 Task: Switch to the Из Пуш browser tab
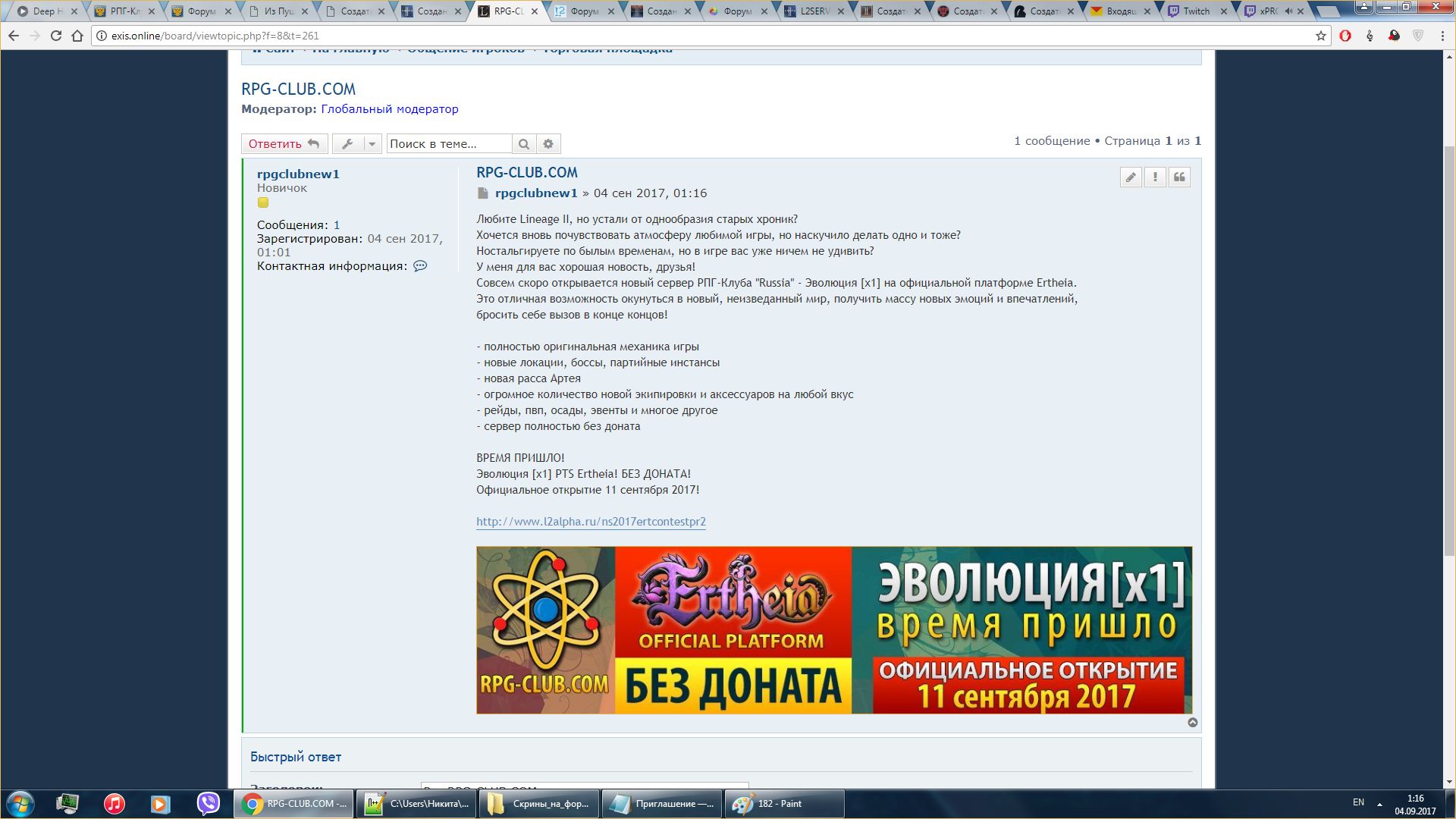[278, 11]
